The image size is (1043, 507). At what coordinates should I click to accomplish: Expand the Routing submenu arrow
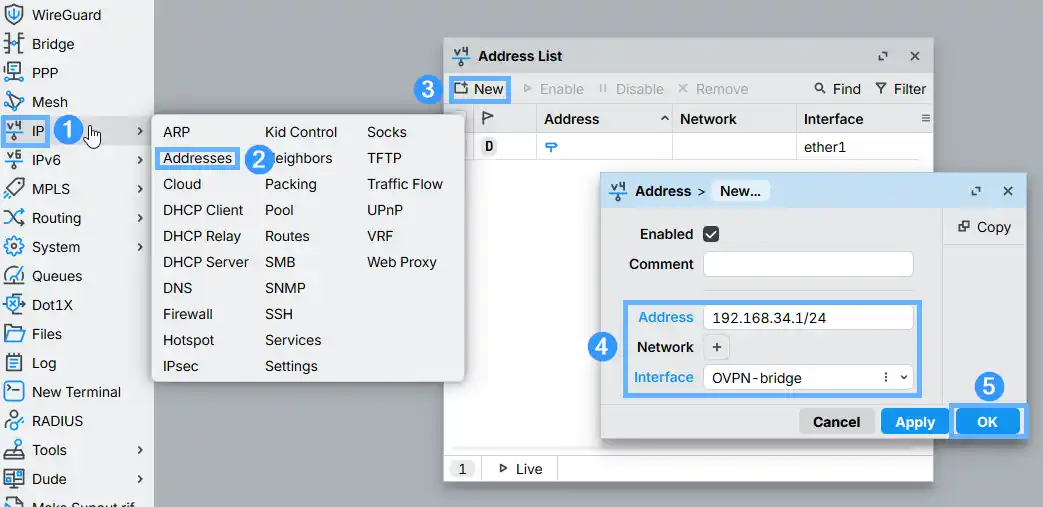pyautogui.click(x=140, y=218)
